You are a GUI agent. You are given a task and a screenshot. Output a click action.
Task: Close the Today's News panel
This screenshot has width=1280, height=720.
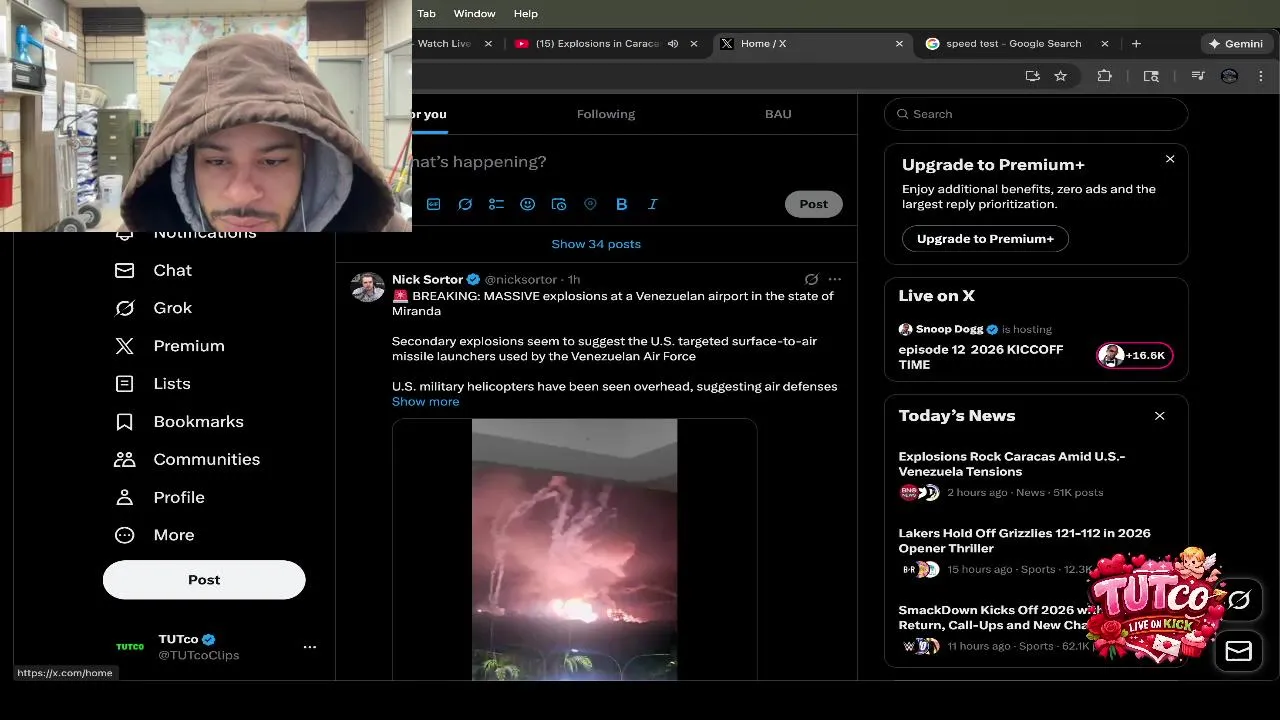(1160, 416)
